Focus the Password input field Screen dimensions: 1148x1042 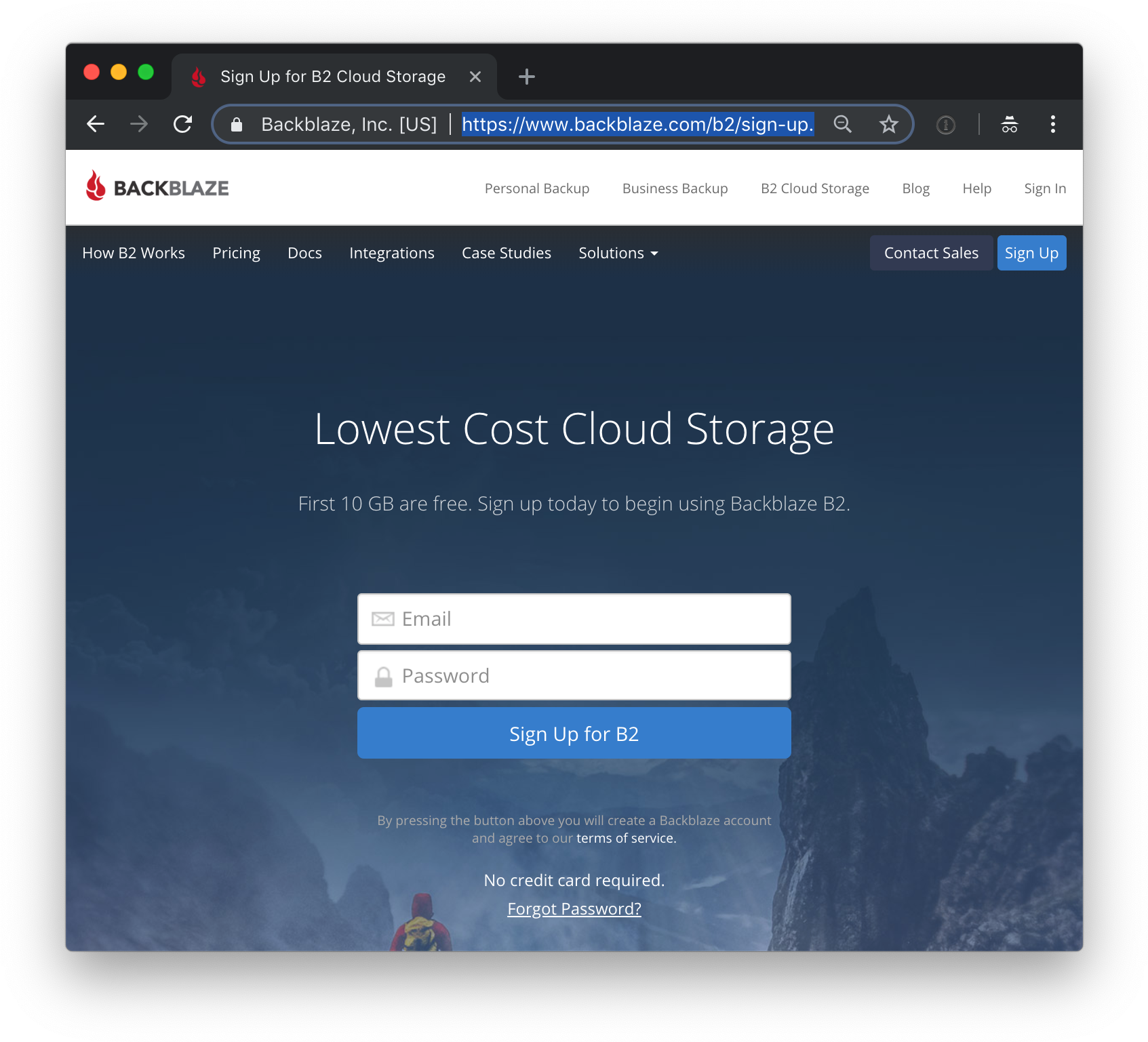[574, 676]
